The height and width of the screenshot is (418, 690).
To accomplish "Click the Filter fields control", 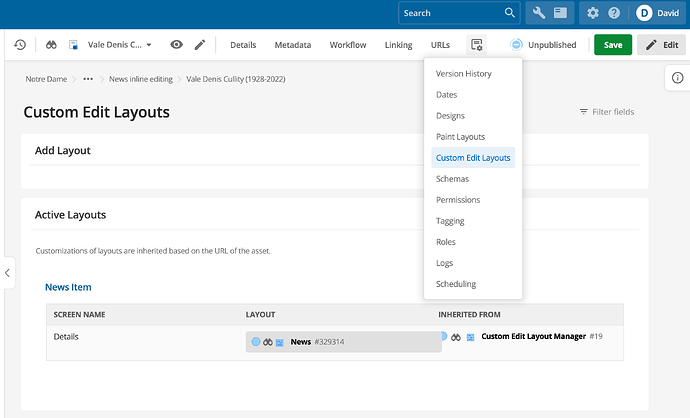I will click(607, 112).
